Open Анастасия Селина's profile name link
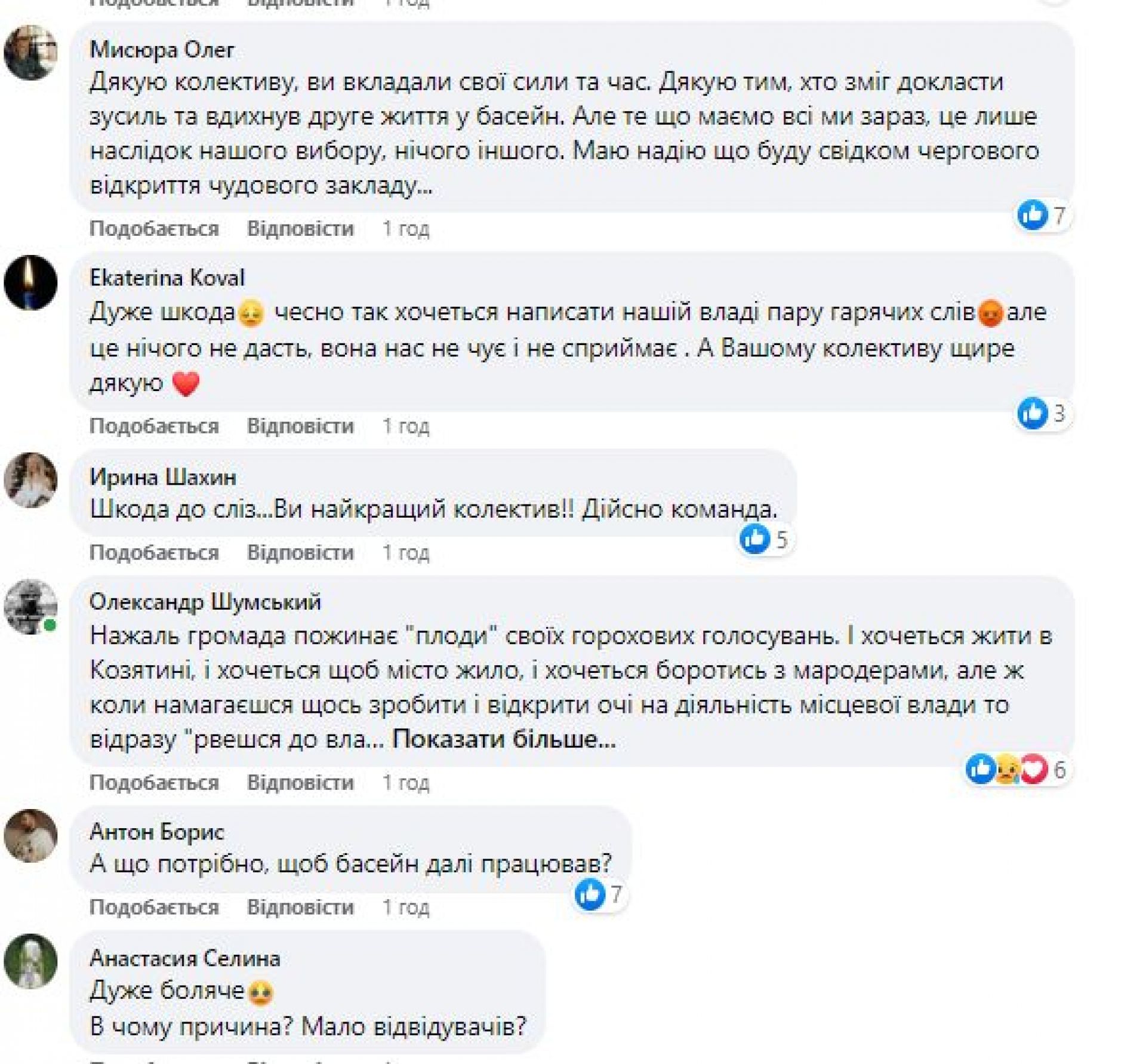Viewport: 1146px width, 1064px height. 185,958
